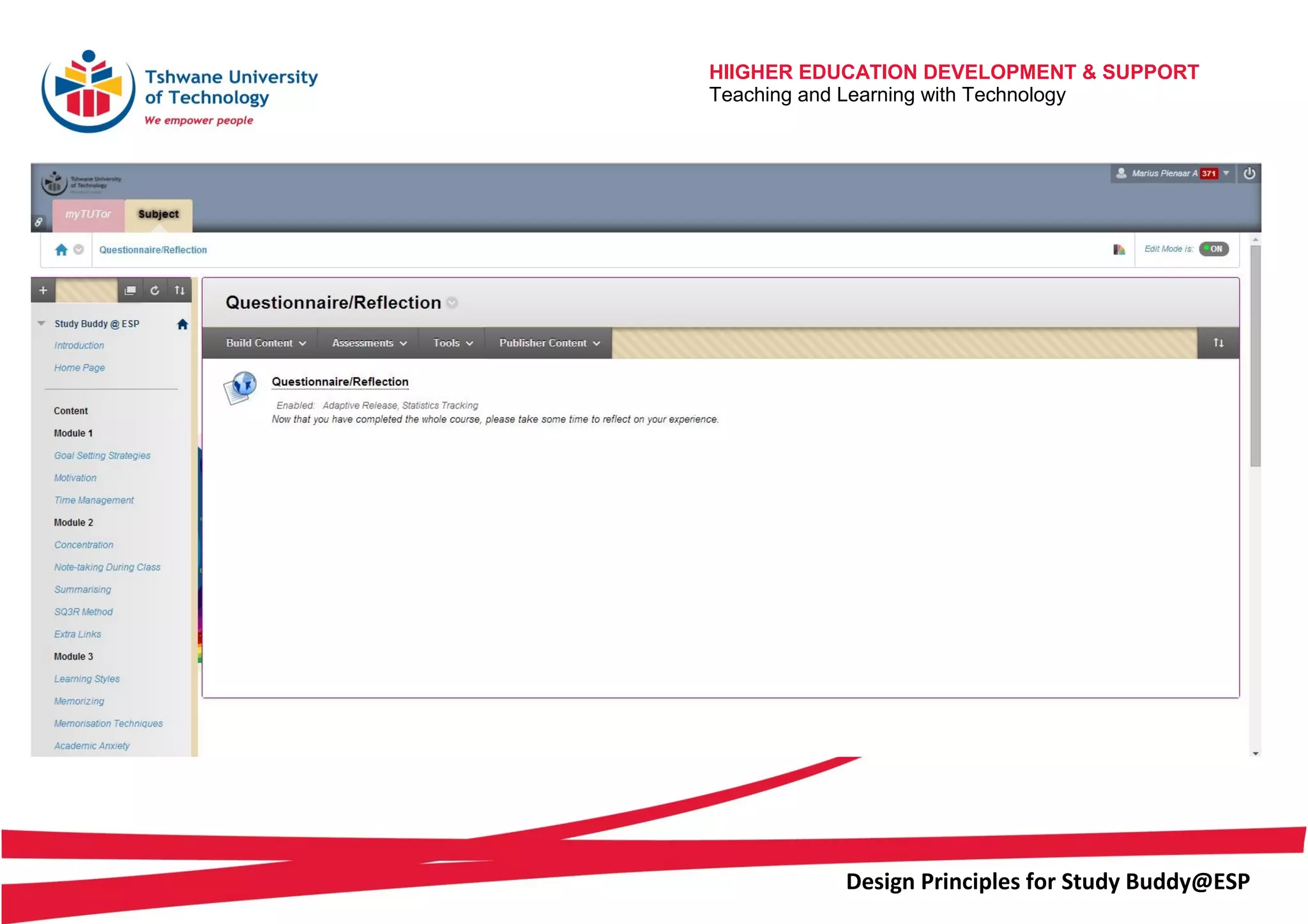Click the Marius Pienaar user name
The image size is (1308, 924).
click(1164, 174)
